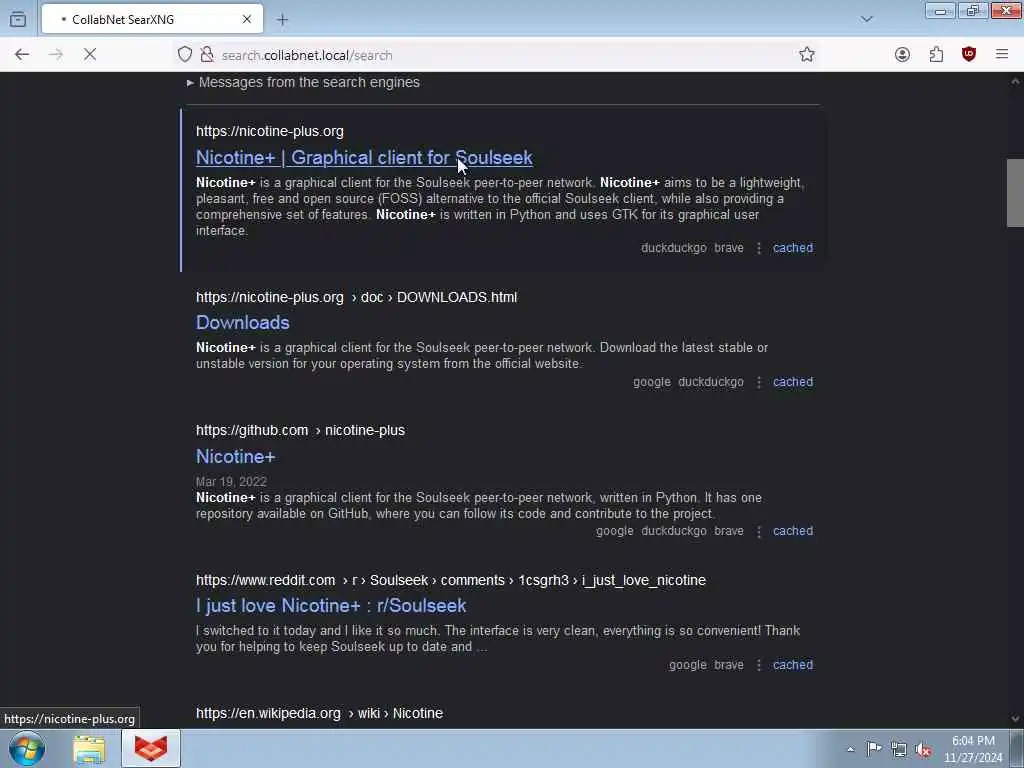Open the Windows Start menu
1024x768 pixels.
point(27,748)
